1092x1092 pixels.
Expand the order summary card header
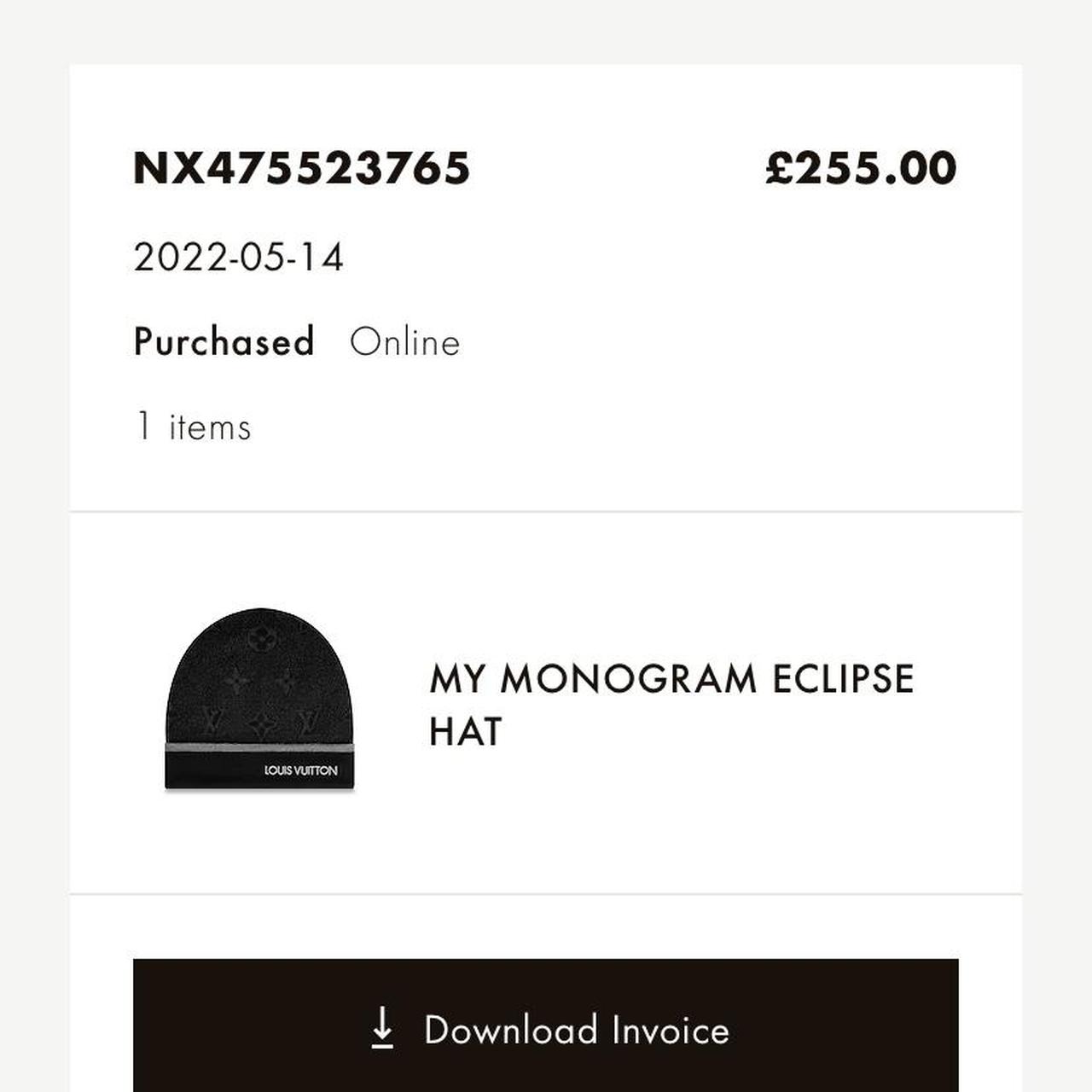tap(546, 282)
